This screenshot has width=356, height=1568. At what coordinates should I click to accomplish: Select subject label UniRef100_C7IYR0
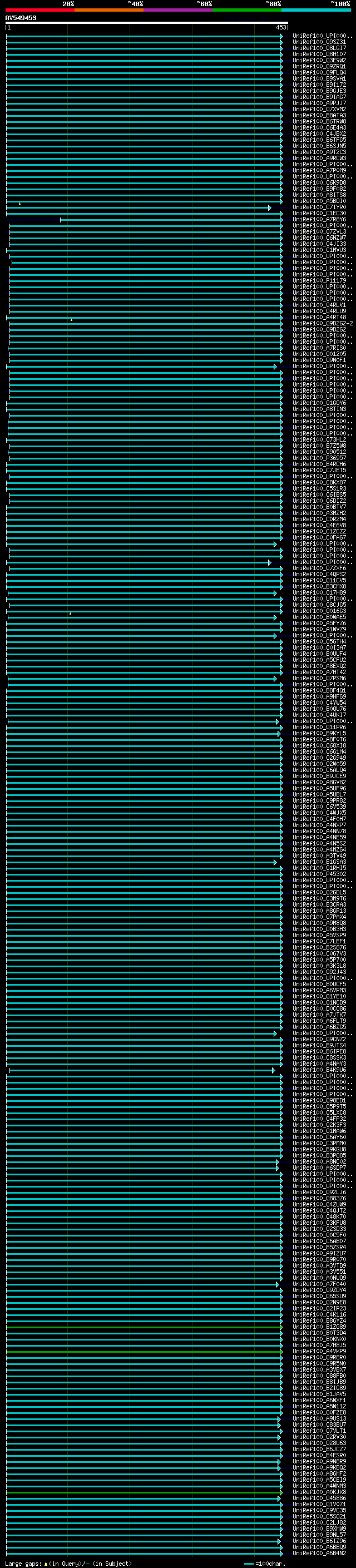click(319, 207)
